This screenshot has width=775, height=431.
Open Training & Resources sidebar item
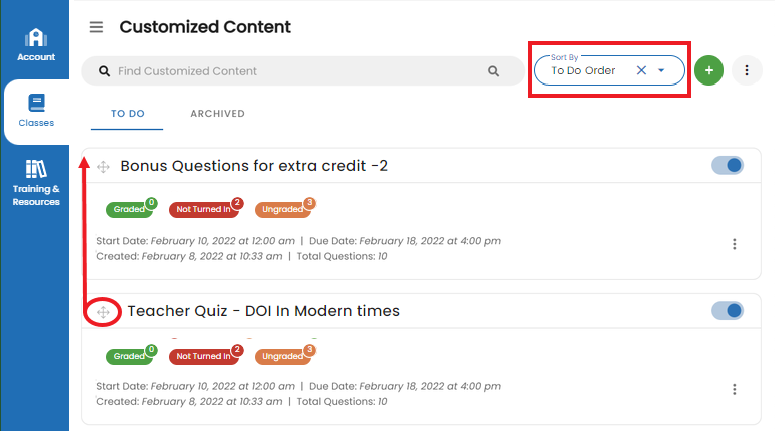point(36,183)
